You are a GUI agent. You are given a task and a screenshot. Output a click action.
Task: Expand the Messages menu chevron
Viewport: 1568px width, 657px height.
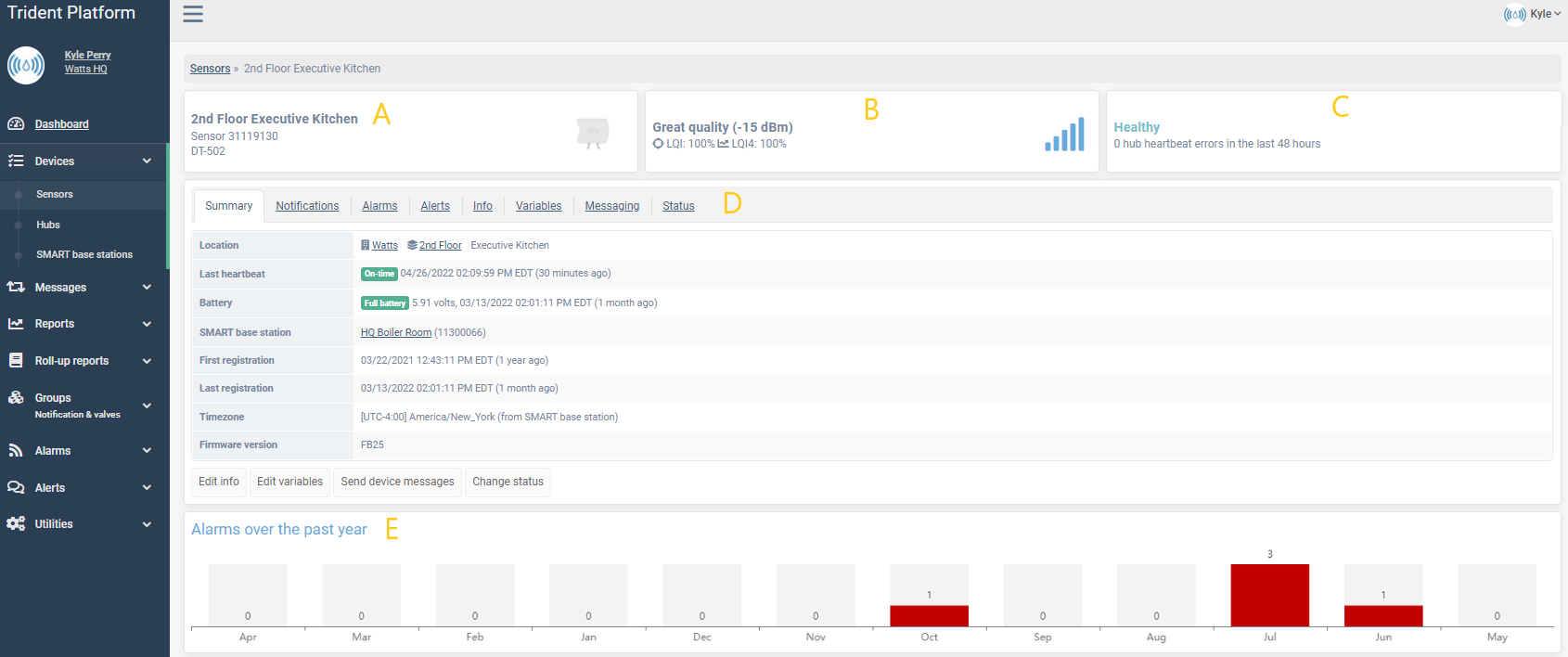(x=147, y=288)
